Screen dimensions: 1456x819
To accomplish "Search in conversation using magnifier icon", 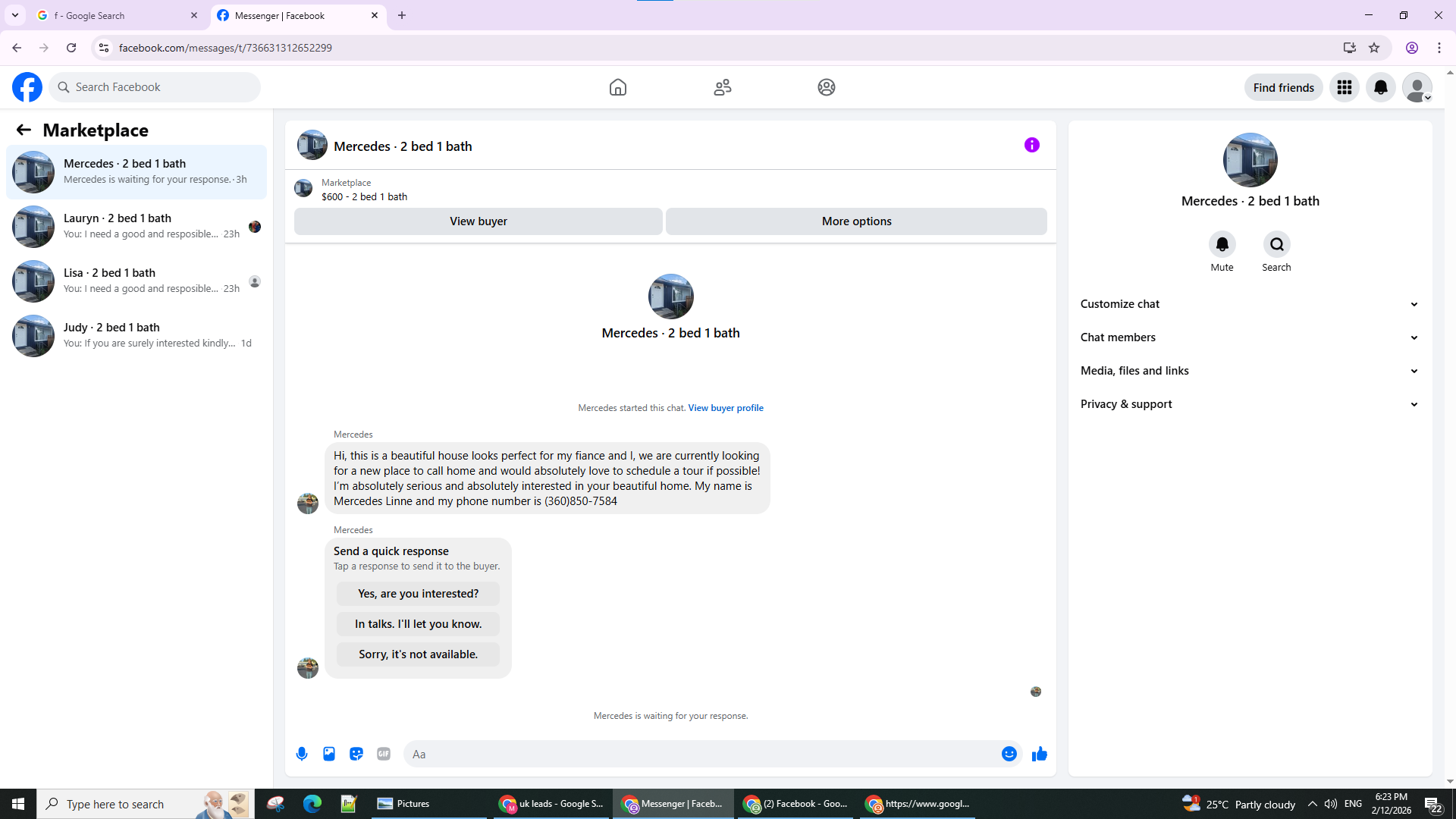I will (1277, 244).
